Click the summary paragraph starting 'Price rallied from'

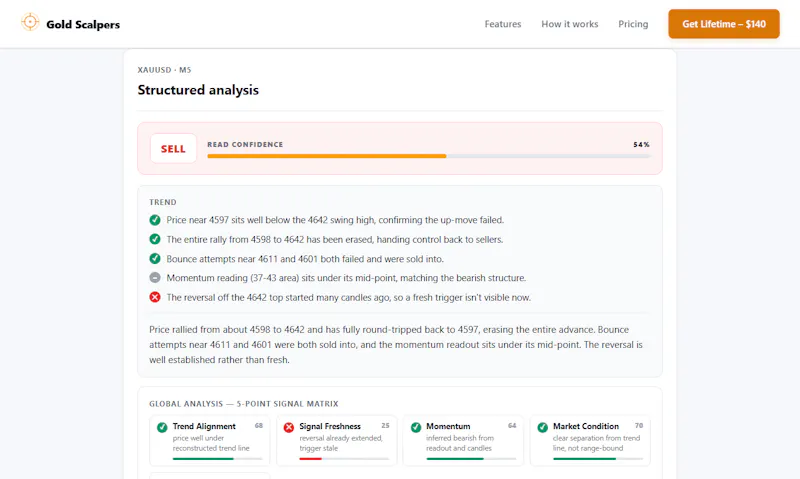coord(396,344)
